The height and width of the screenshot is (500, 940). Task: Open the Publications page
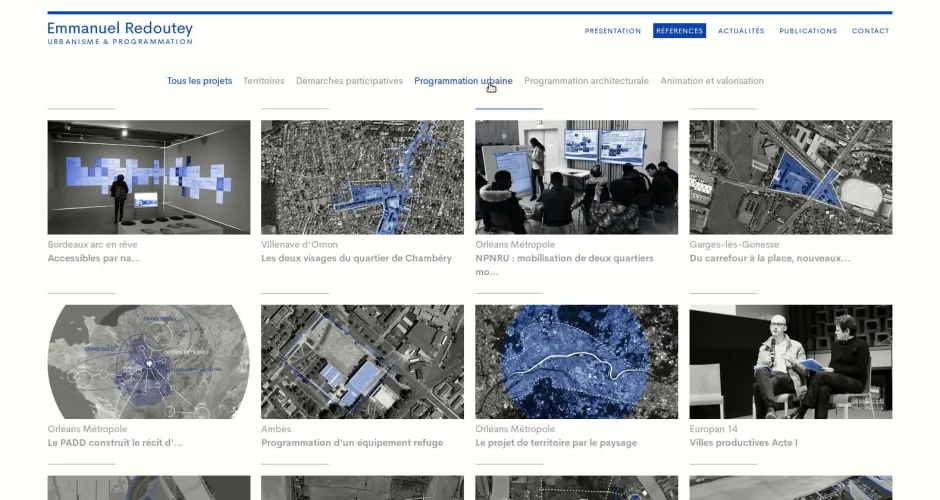pos(808,31)
